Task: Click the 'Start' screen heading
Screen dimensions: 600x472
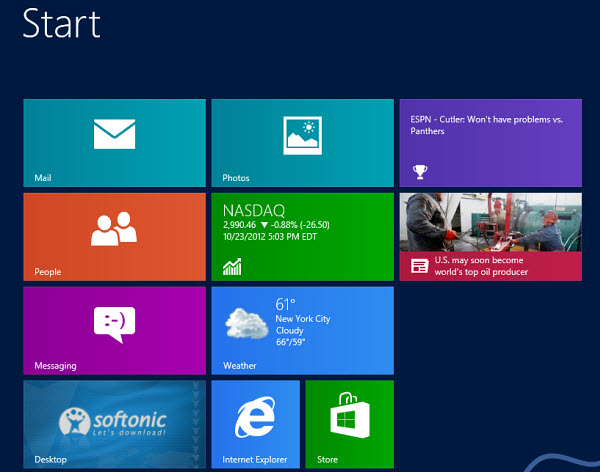Action: point(61,23)
